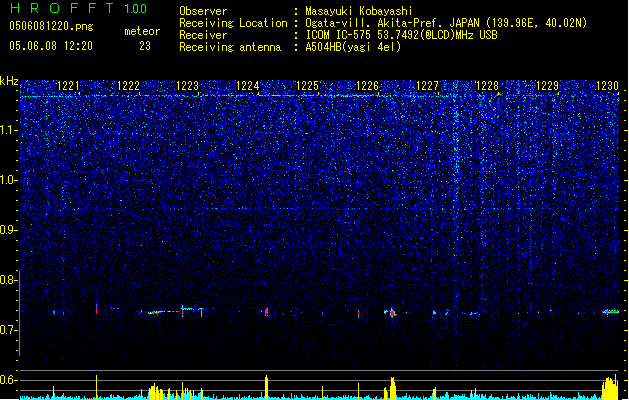Click the red meteor echo just after 1226
The width and height of the screenshot is (629, 400).
[392, 313]
